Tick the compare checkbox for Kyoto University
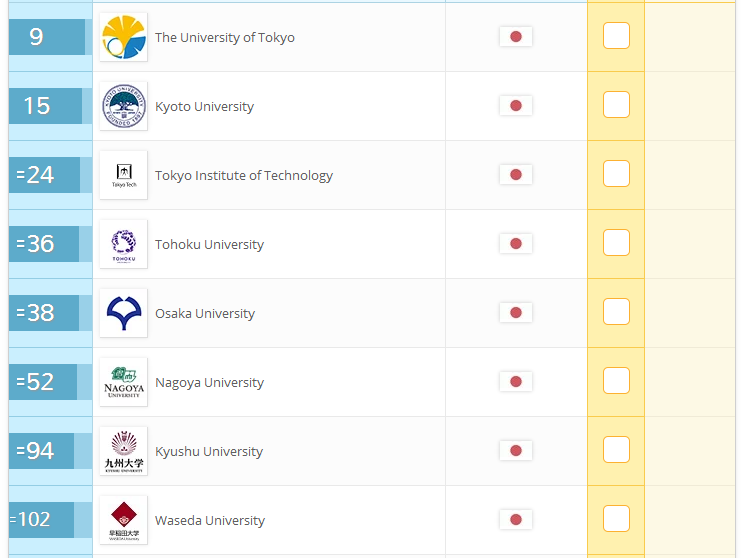 pos(616,104)
